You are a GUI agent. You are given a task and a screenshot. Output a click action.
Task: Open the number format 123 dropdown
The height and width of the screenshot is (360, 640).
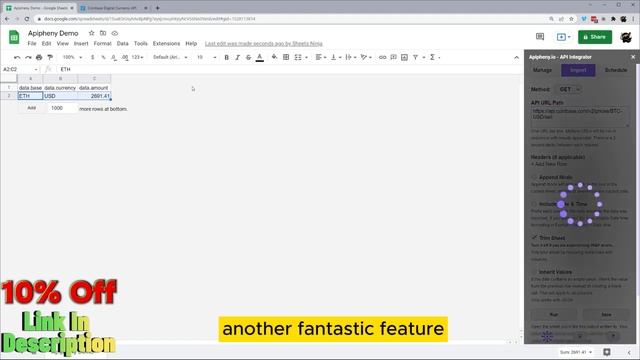click(138, 58)
